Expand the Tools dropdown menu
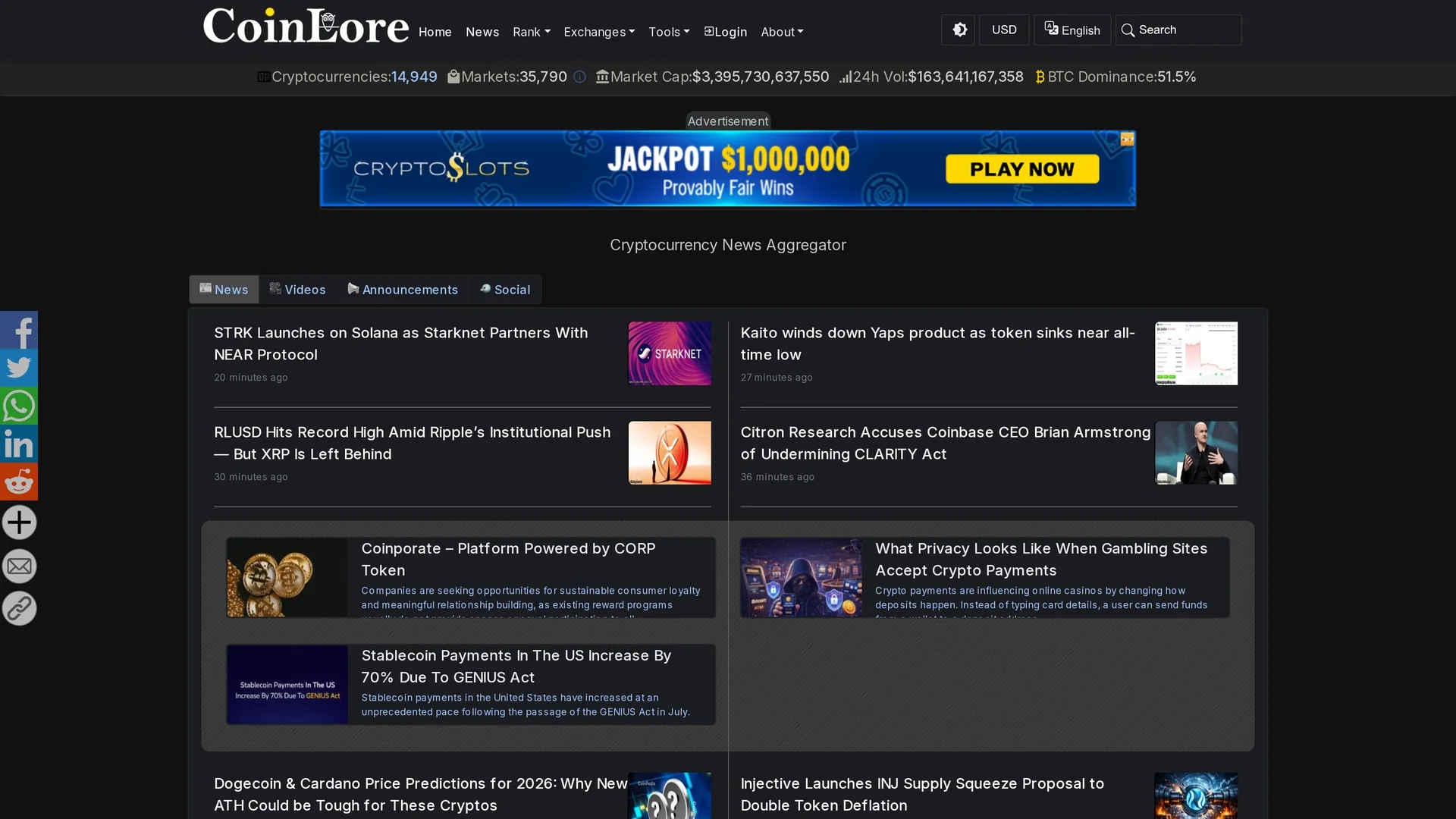The height and width of the screenshot is (819, 1456). (x=669, y=32)
